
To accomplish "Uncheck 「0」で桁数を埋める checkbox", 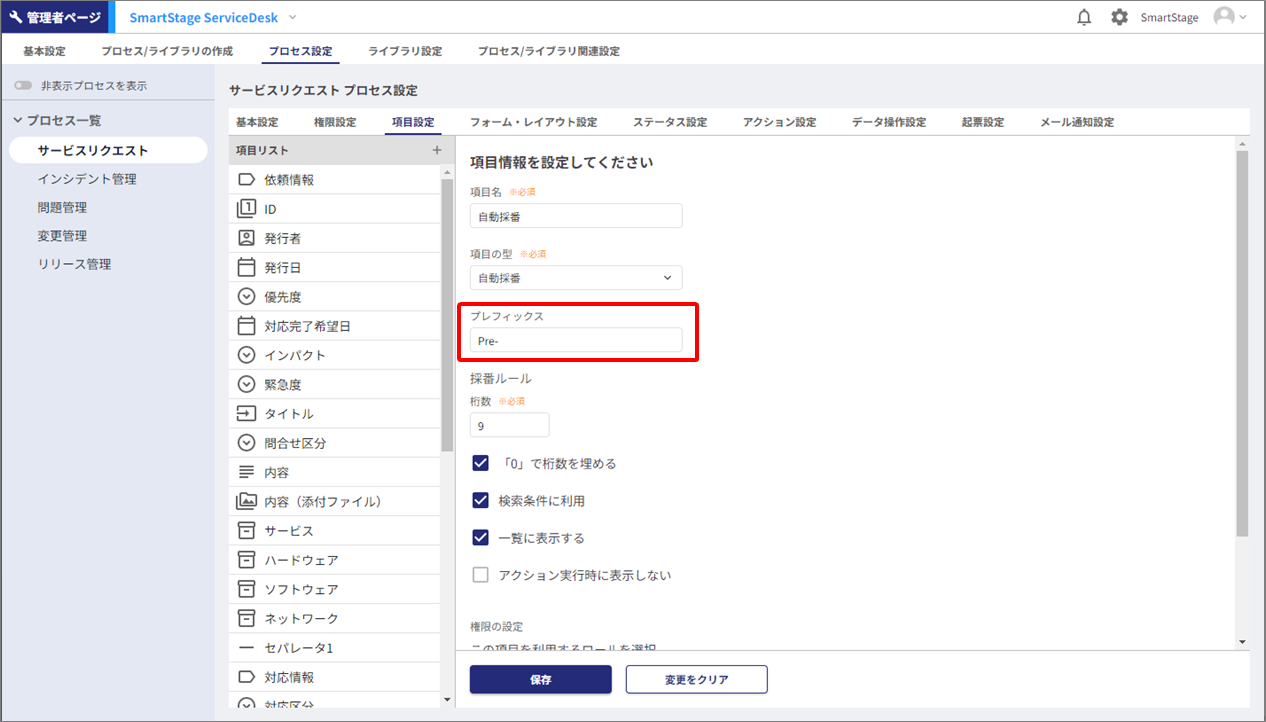I will pos(481,463).
